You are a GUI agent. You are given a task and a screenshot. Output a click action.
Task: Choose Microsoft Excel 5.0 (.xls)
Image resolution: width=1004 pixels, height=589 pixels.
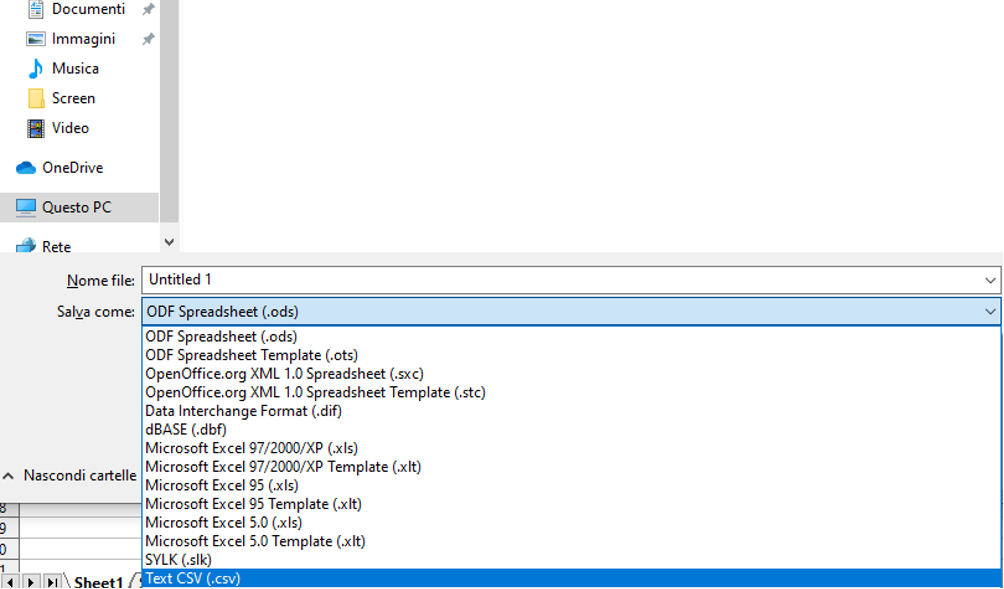[571, 522]
